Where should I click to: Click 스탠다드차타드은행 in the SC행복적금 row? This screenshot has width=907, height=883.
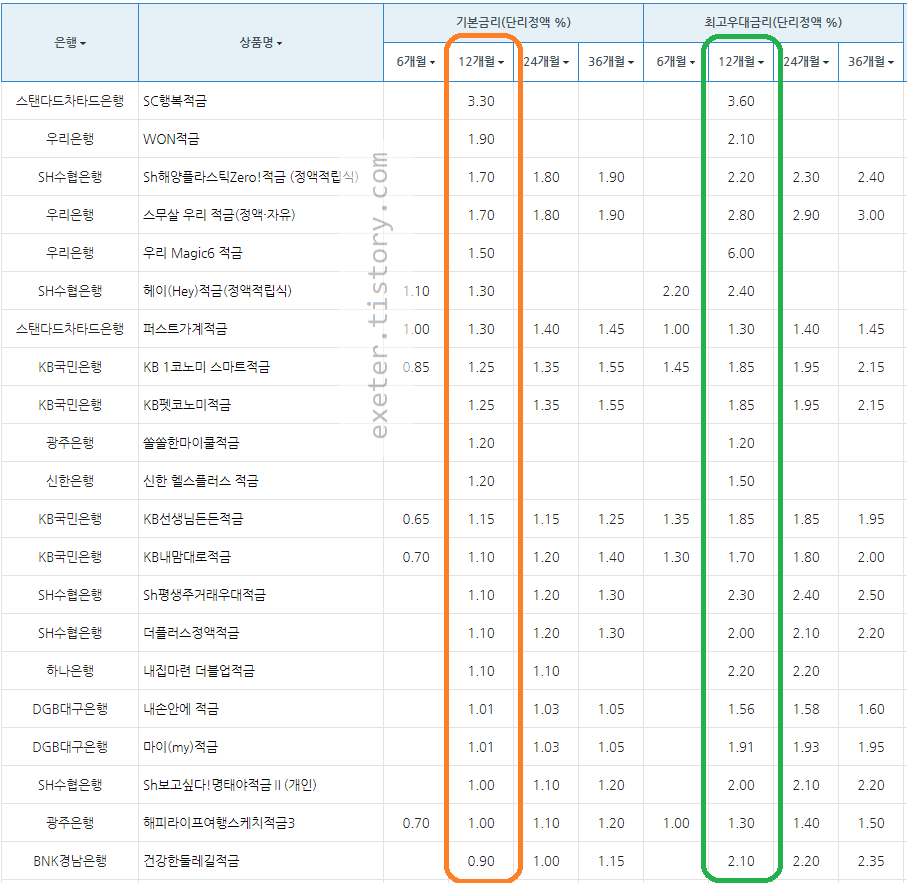pyautogui.click(x=70, y=101)
